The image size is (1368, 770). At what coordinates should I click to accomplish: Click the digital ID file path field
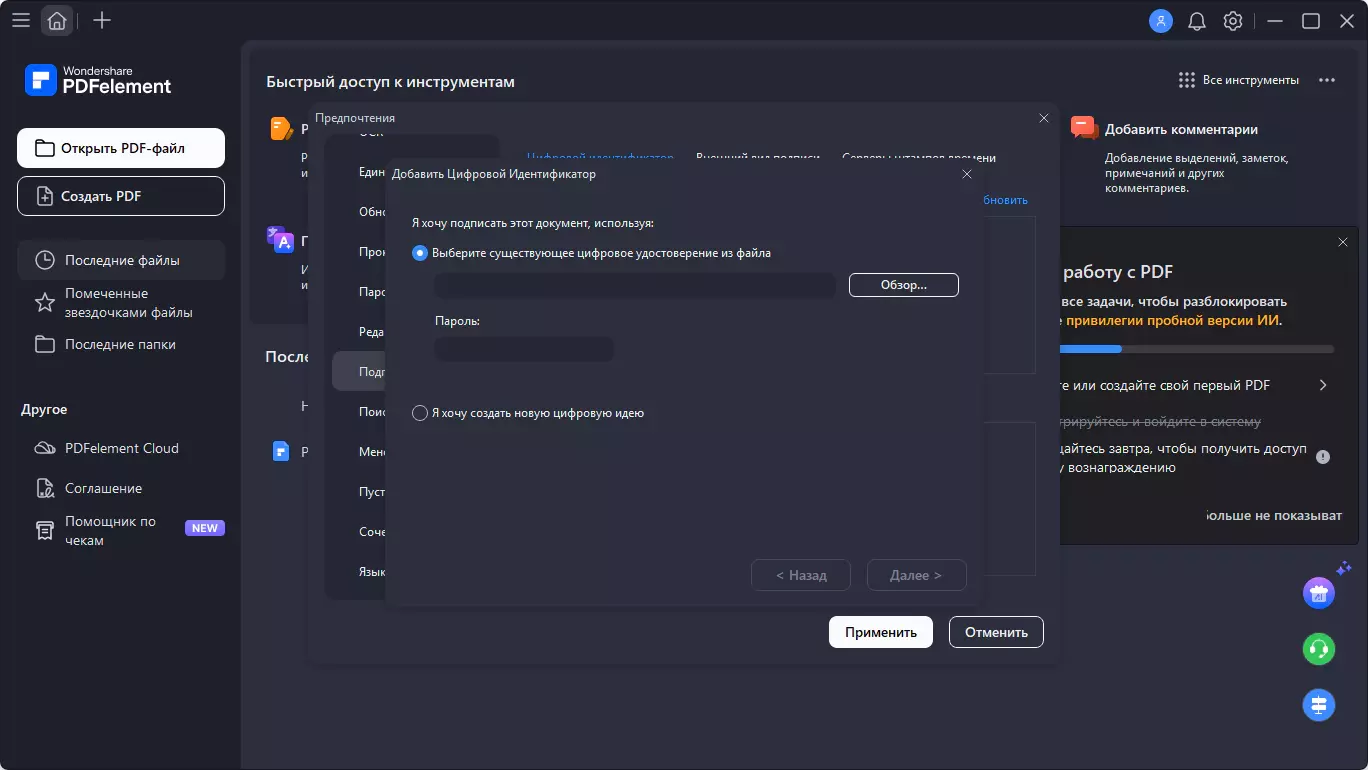pos(635,285)
